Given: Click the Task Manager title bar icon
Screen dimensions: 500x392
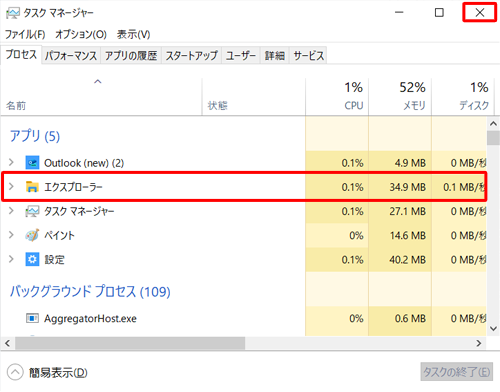Looking at the screenshot, I should 13,13.
